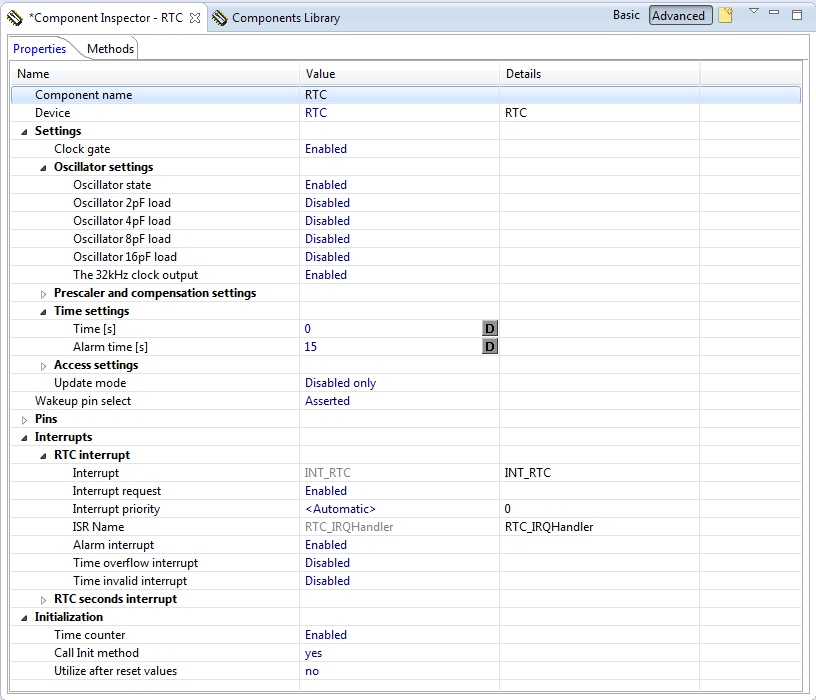
Task: Enable the Oscillator 2pF load
Action: [x=327, y=202]
